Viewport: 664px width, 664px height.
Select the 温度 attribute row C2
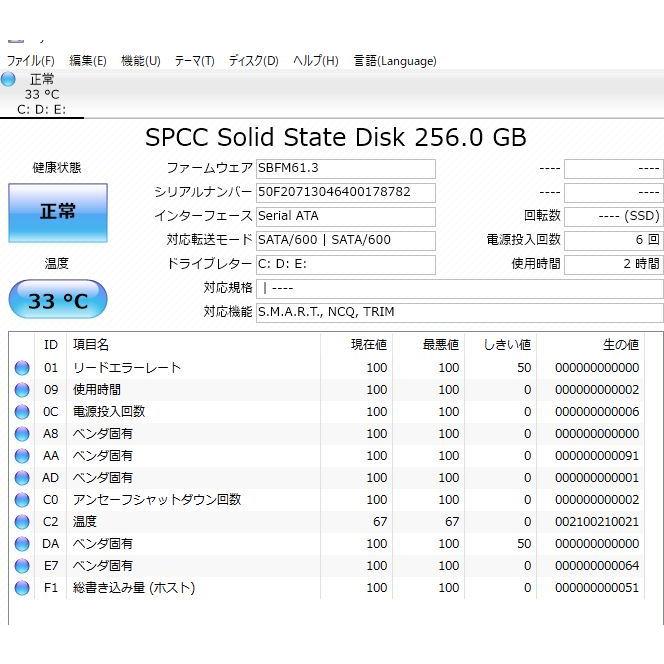pyautogui.click(x=326, y=522)
